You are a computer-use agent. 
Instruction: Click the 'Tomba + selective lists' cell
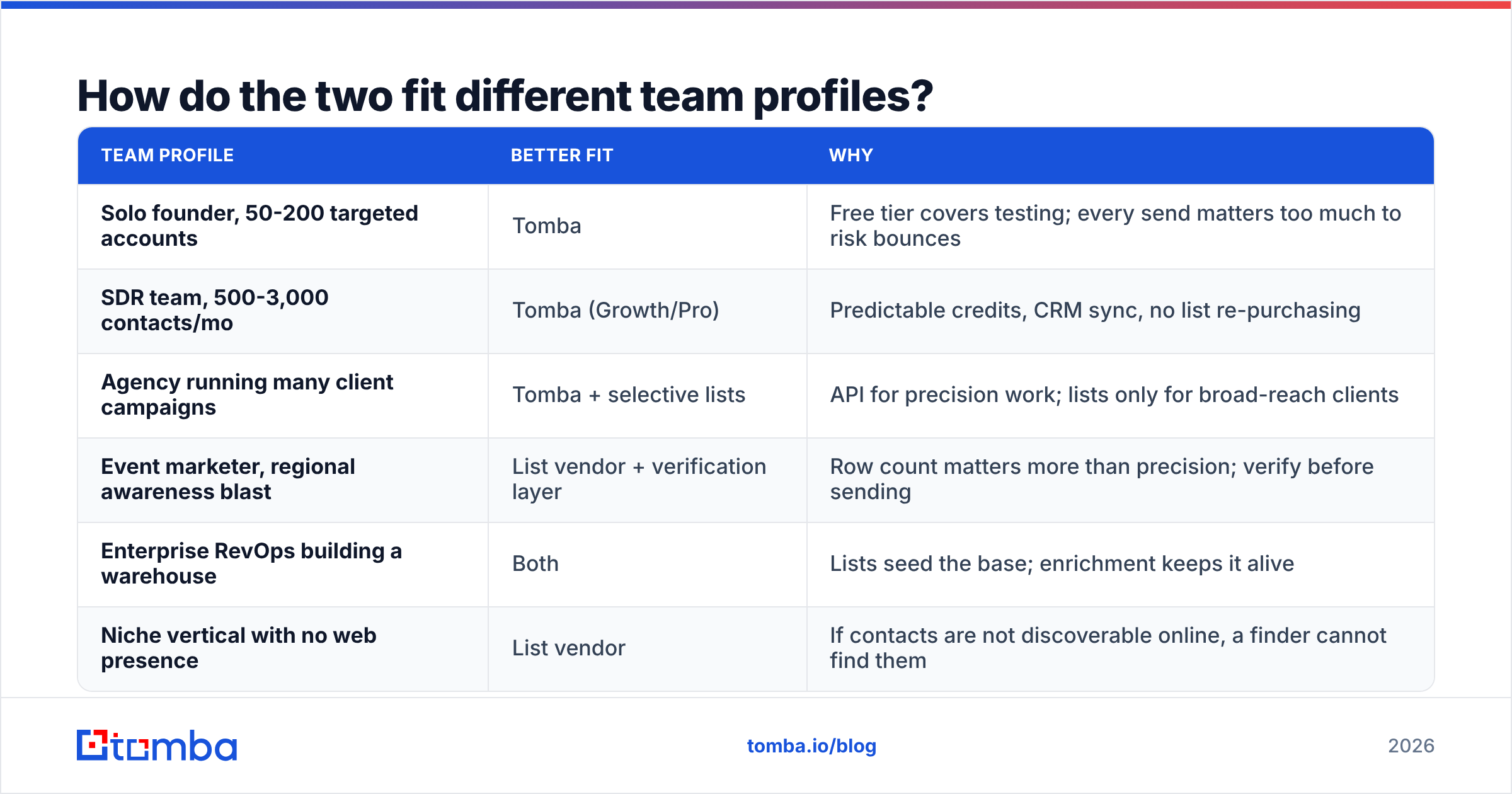pyautogui.click(x=648, y=395)
